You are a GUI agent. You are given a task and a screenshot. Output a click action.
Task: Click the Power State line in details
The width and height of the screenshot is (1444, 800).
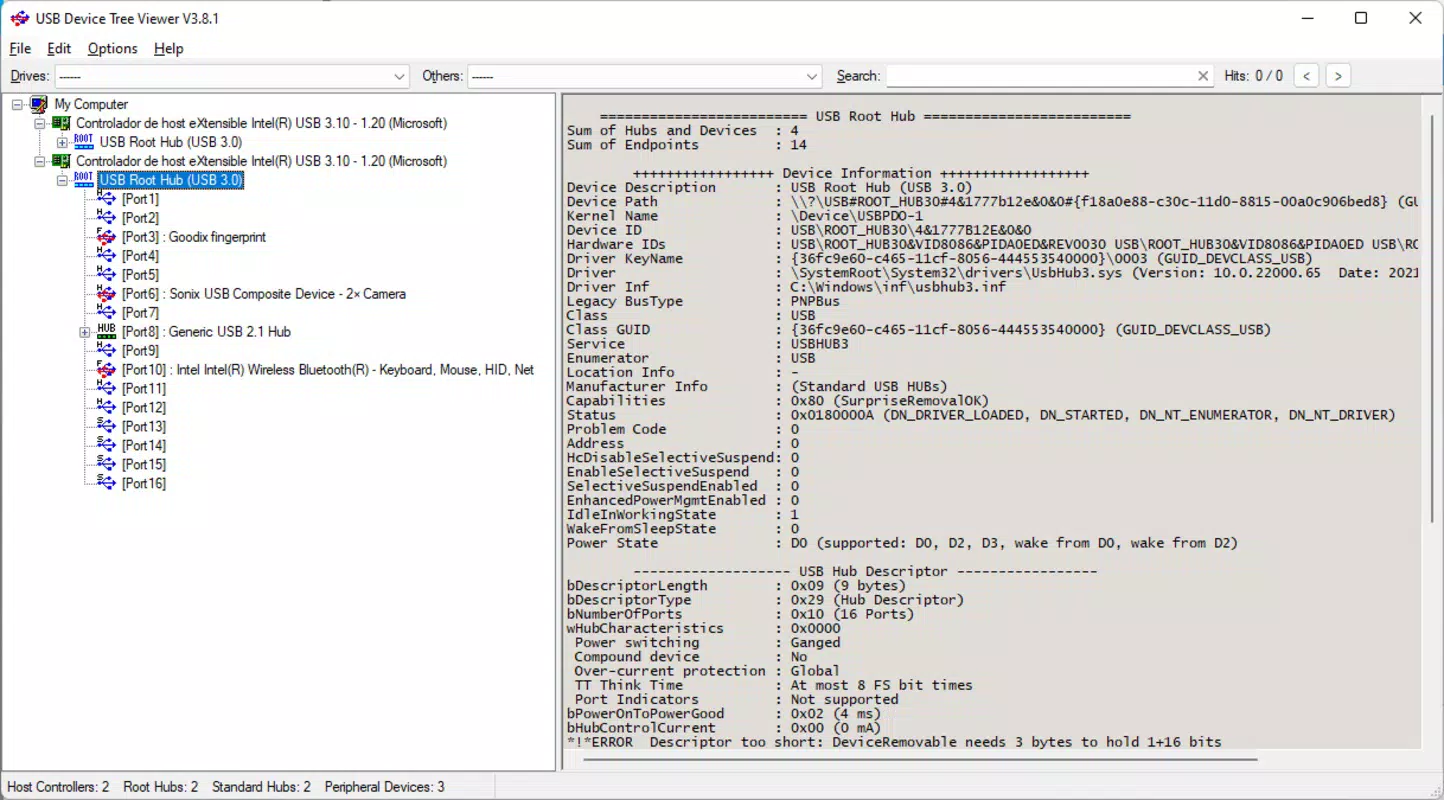902,543
